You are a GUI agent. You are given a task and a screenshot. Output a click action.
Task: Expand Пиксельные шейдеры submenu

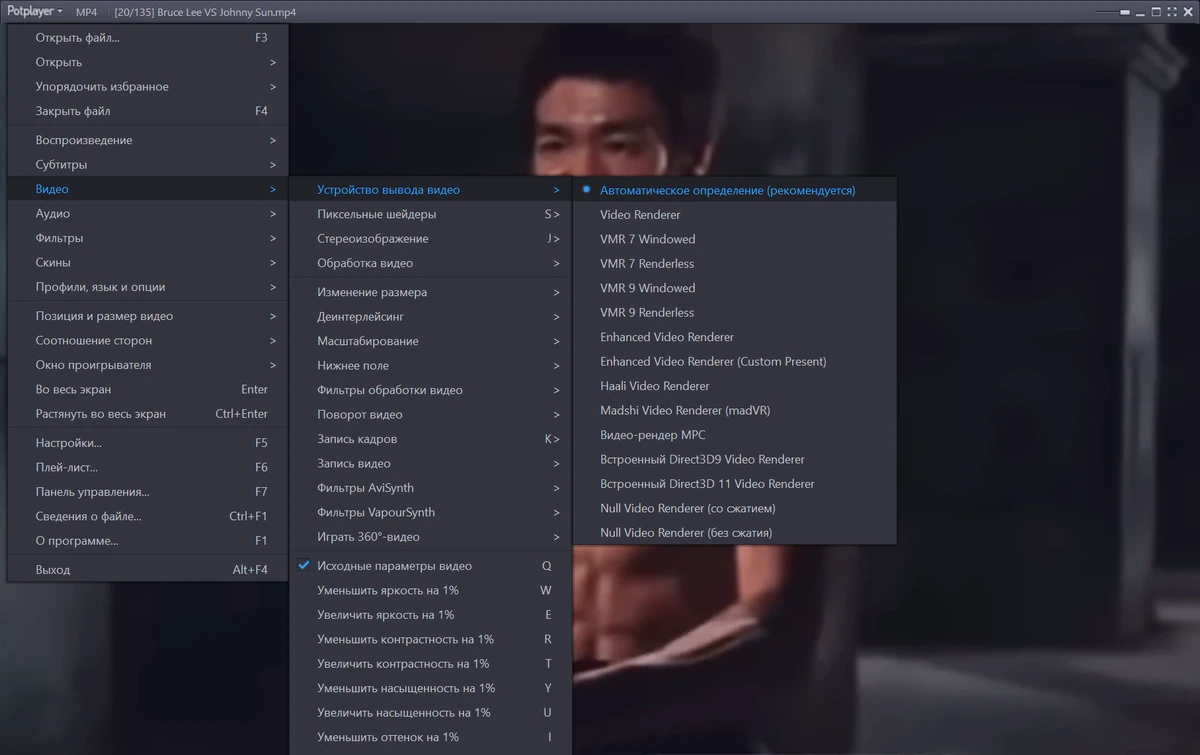coord(430,214)
